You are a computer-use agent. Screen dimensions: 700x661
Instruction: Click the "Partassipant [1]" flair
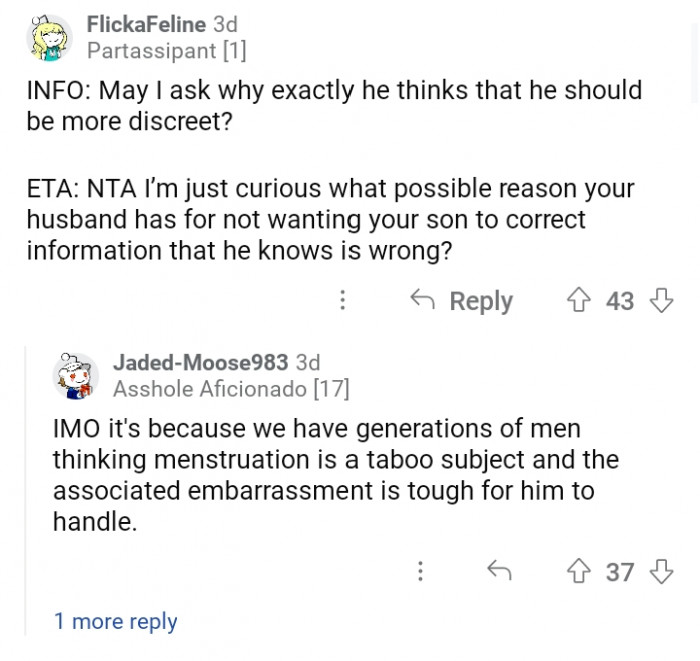pos(166,49)
